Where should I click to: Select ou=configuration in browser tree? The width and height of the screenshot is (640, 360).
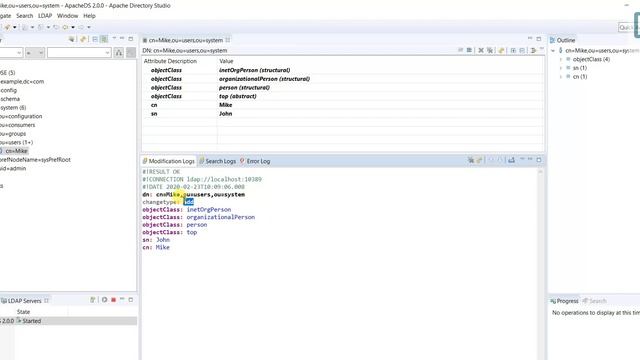pyautogui.click(x=21, y=116)
